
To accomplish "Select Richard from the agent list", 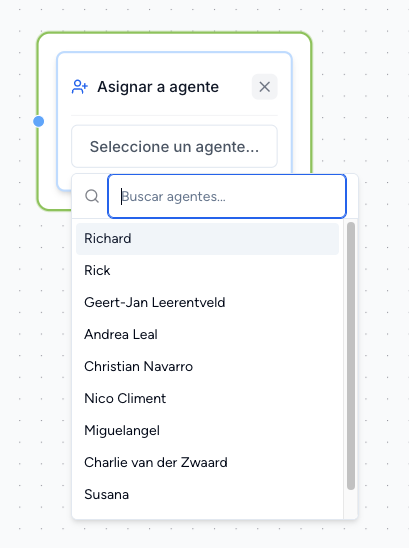I will (207, 238).
